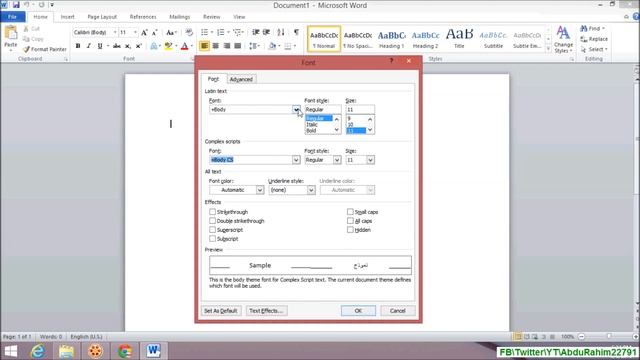Screen dimensions: 640x360
Task: Toggle Italic formatting in the ribbon
Action: (89, 46)
